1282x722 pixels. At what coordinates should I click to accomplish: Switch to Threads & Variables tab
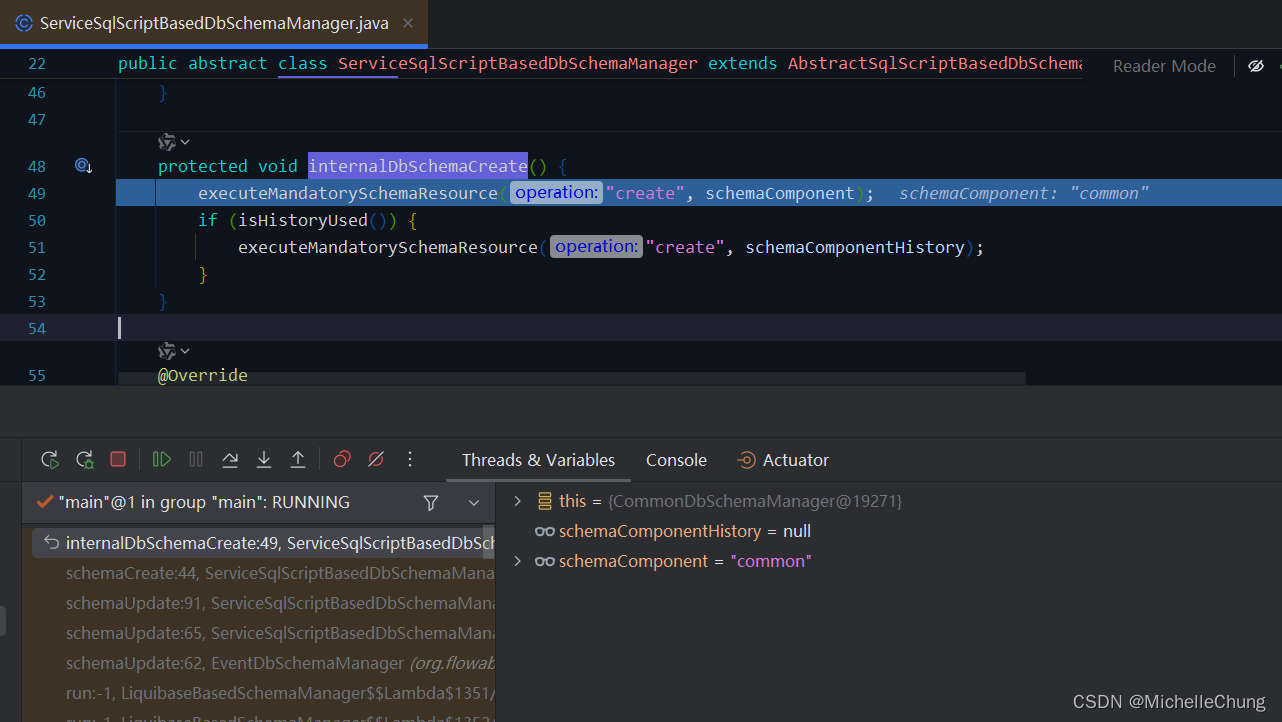(x=538, y=460)
